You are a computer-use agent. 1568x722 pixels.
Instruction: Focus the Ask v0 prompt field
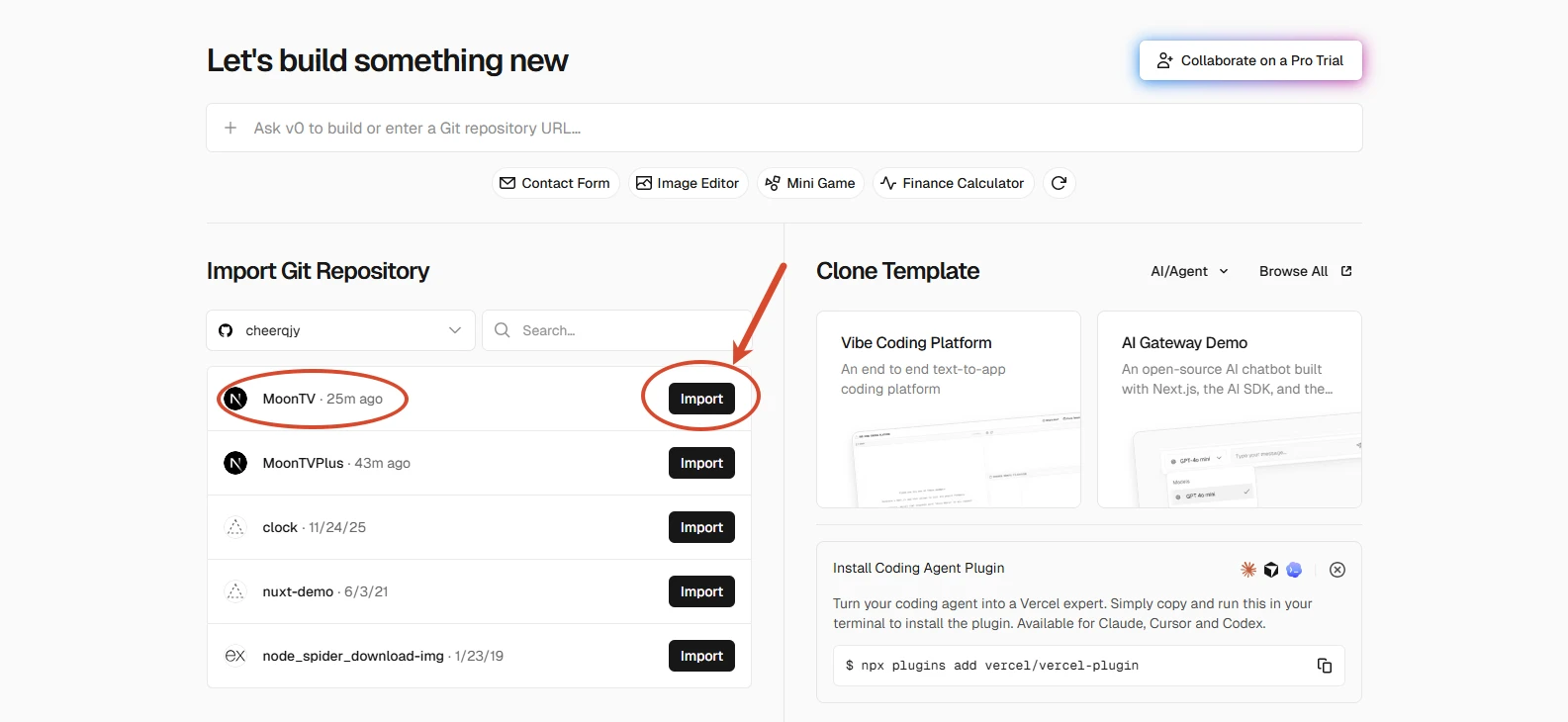pos(784,128)
